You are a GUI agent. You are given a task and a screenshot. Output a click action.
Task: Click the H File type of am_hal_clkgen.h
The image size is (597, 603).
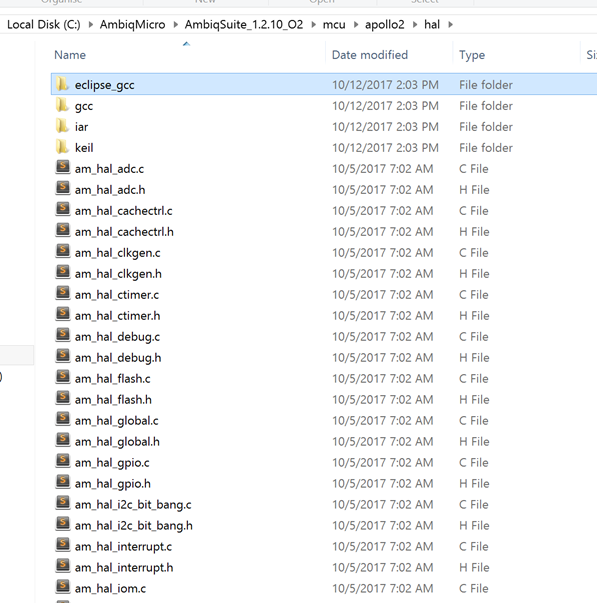click(x=474, y=274)
